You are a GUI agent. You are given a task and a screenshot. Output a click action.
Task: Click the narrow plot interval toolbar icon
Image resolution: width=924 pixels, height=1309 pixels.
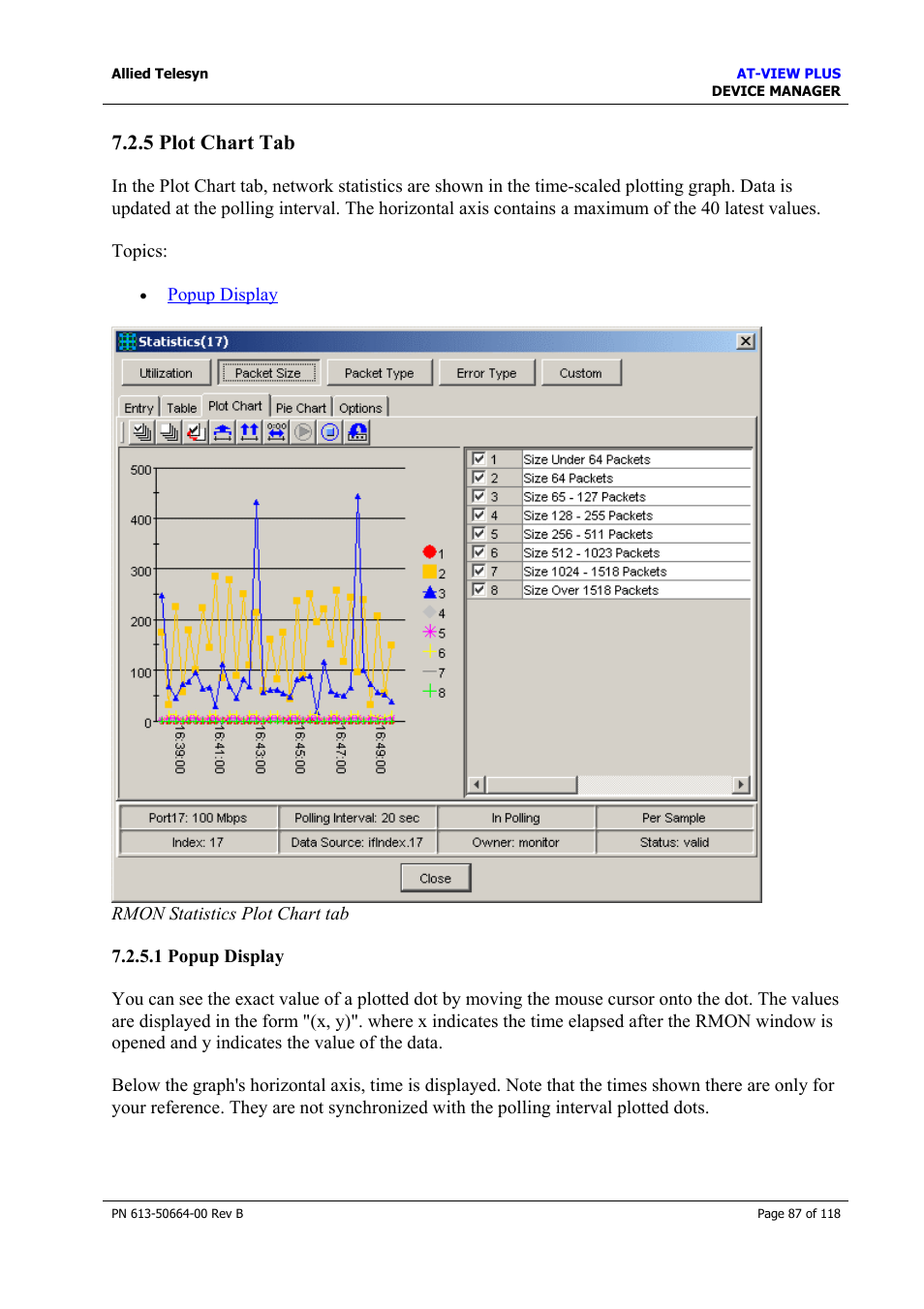(223, 432)
